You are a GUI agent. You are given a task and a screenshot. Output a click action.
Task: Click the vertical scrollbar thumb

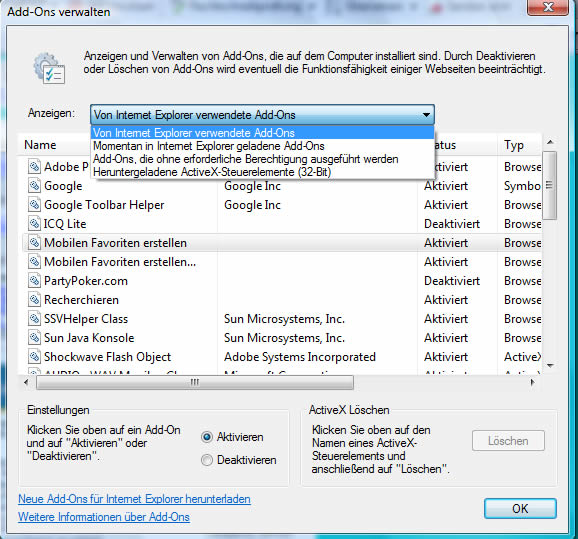(x=550, y=185)
